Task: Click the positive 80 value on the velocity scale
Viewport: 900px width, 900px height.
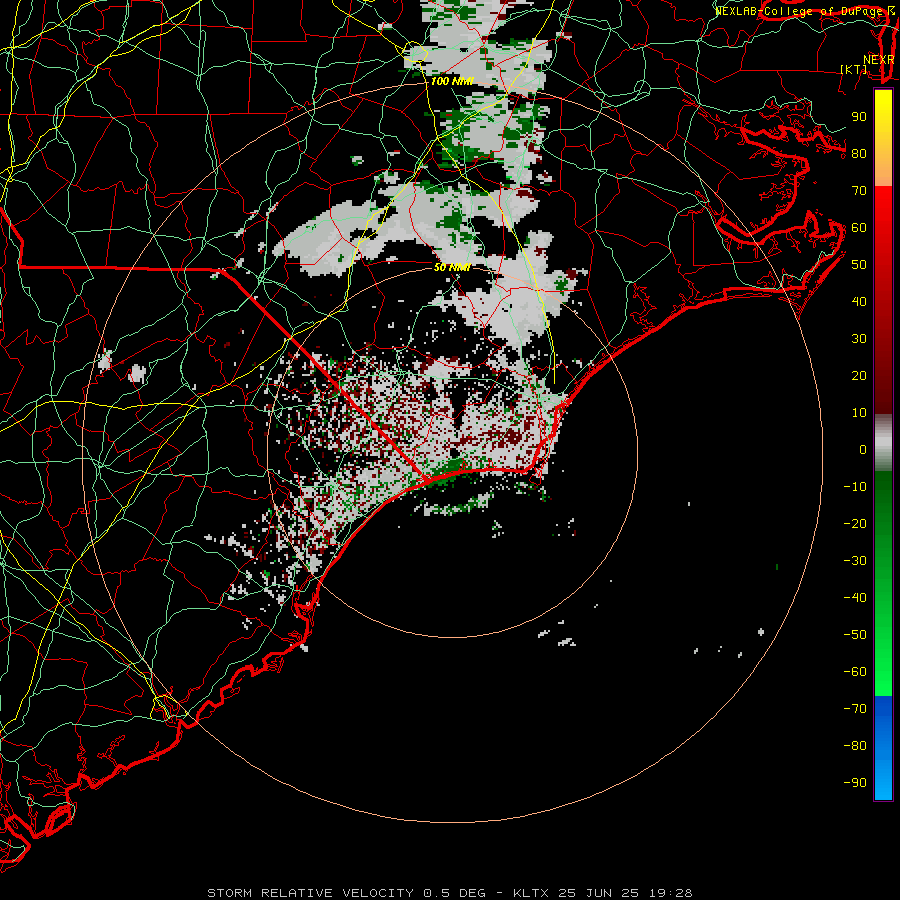Action: coord(859,153)
